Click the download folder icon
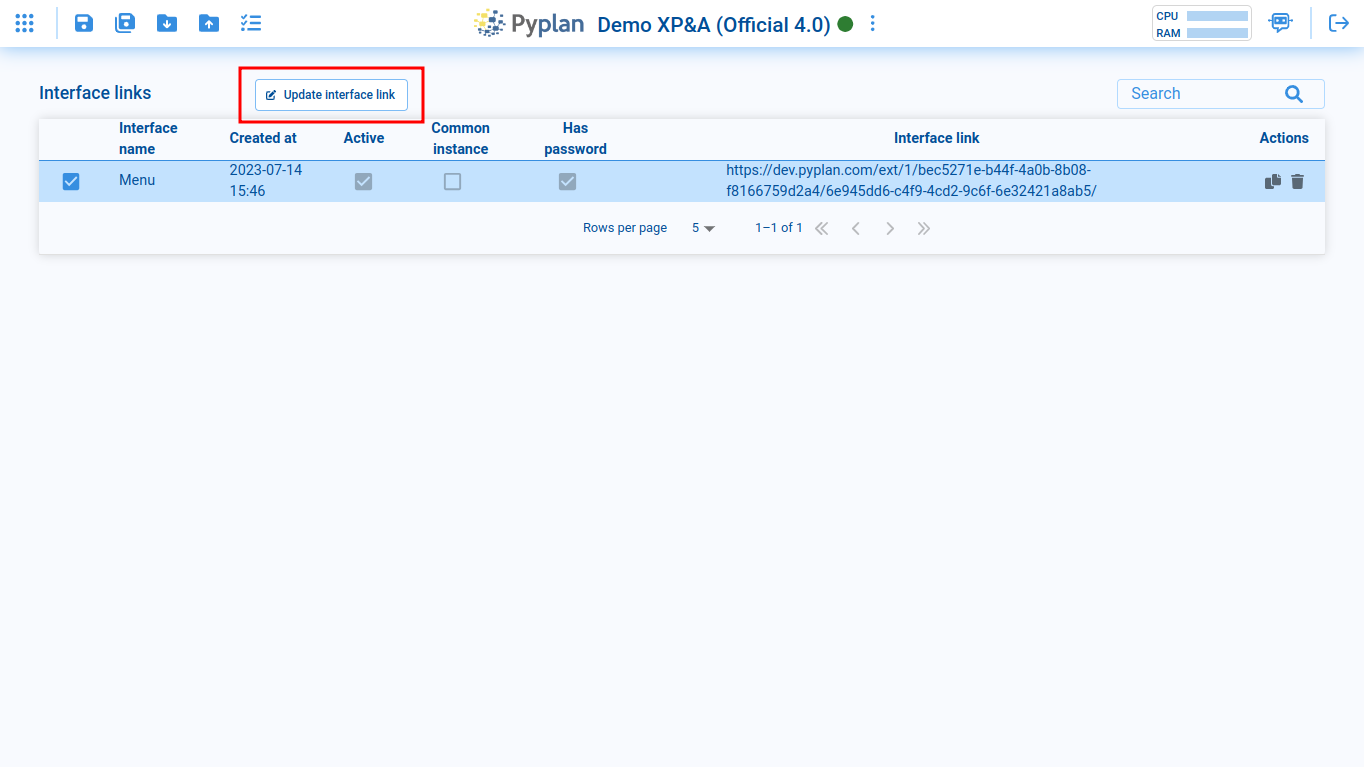 [x=167, y=23]
